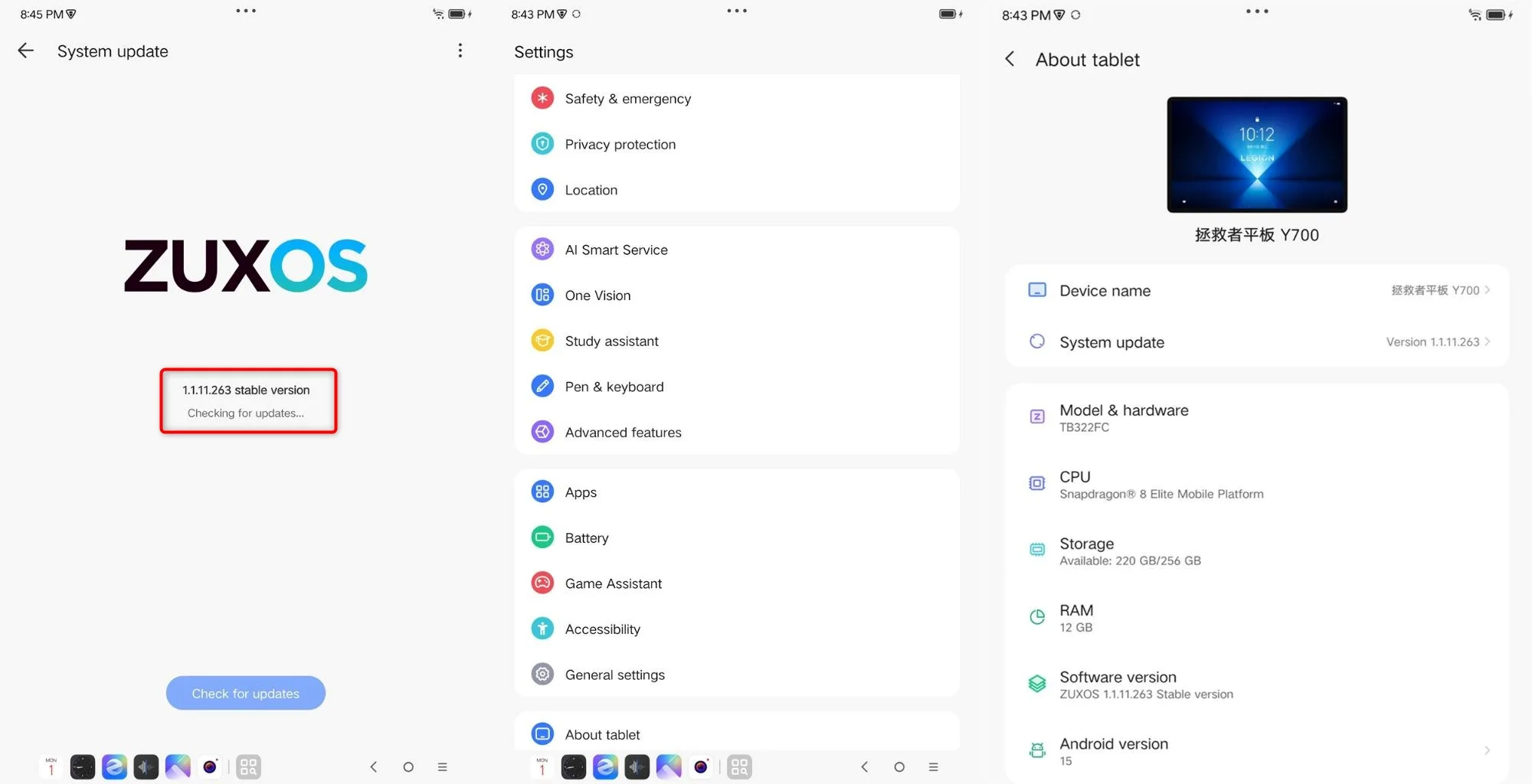Screen dimensions: 1532x784
Task: Go back from About tablet page
Action: 1010,59
